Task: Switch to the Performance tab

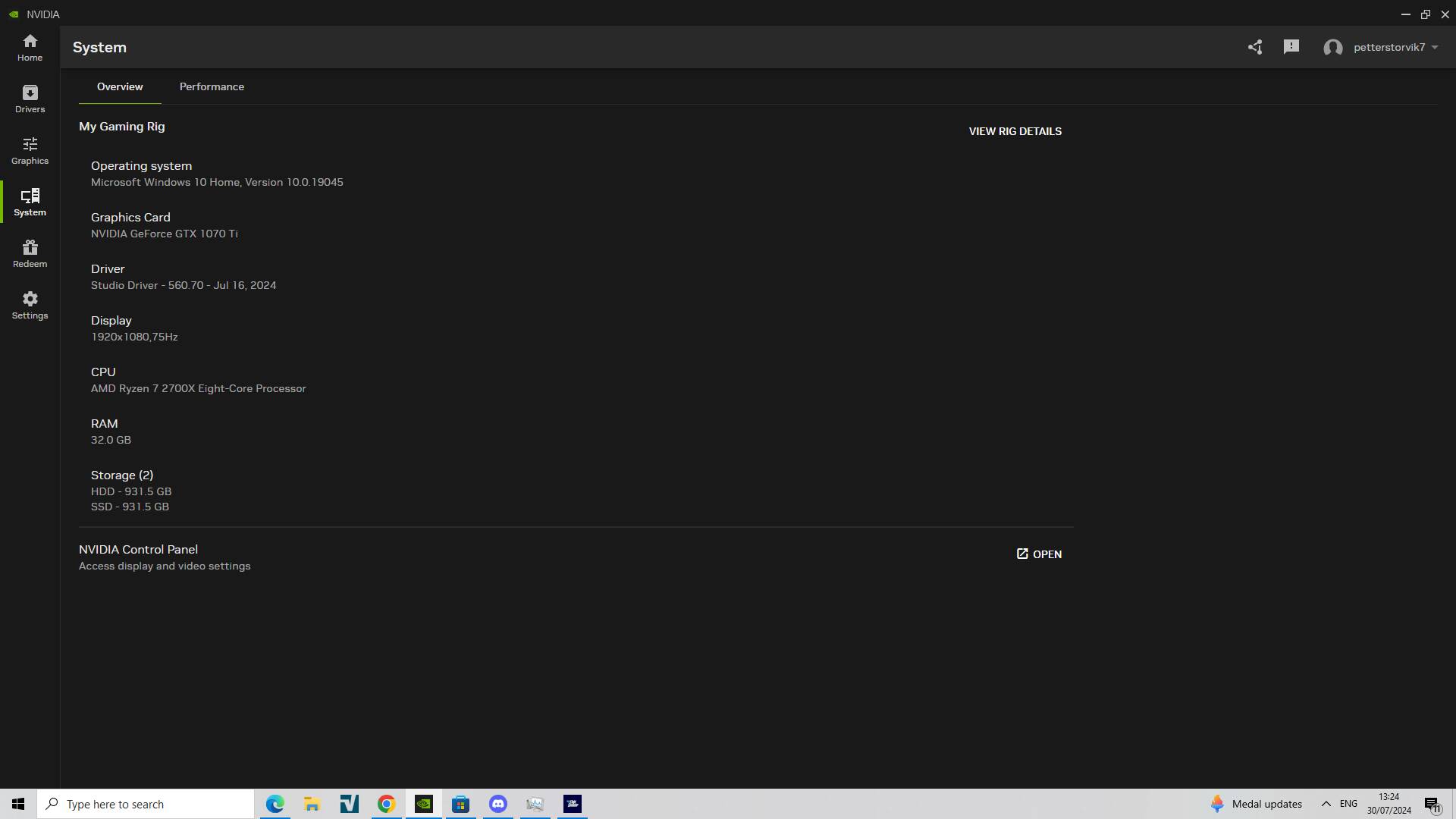Action: 212,86
